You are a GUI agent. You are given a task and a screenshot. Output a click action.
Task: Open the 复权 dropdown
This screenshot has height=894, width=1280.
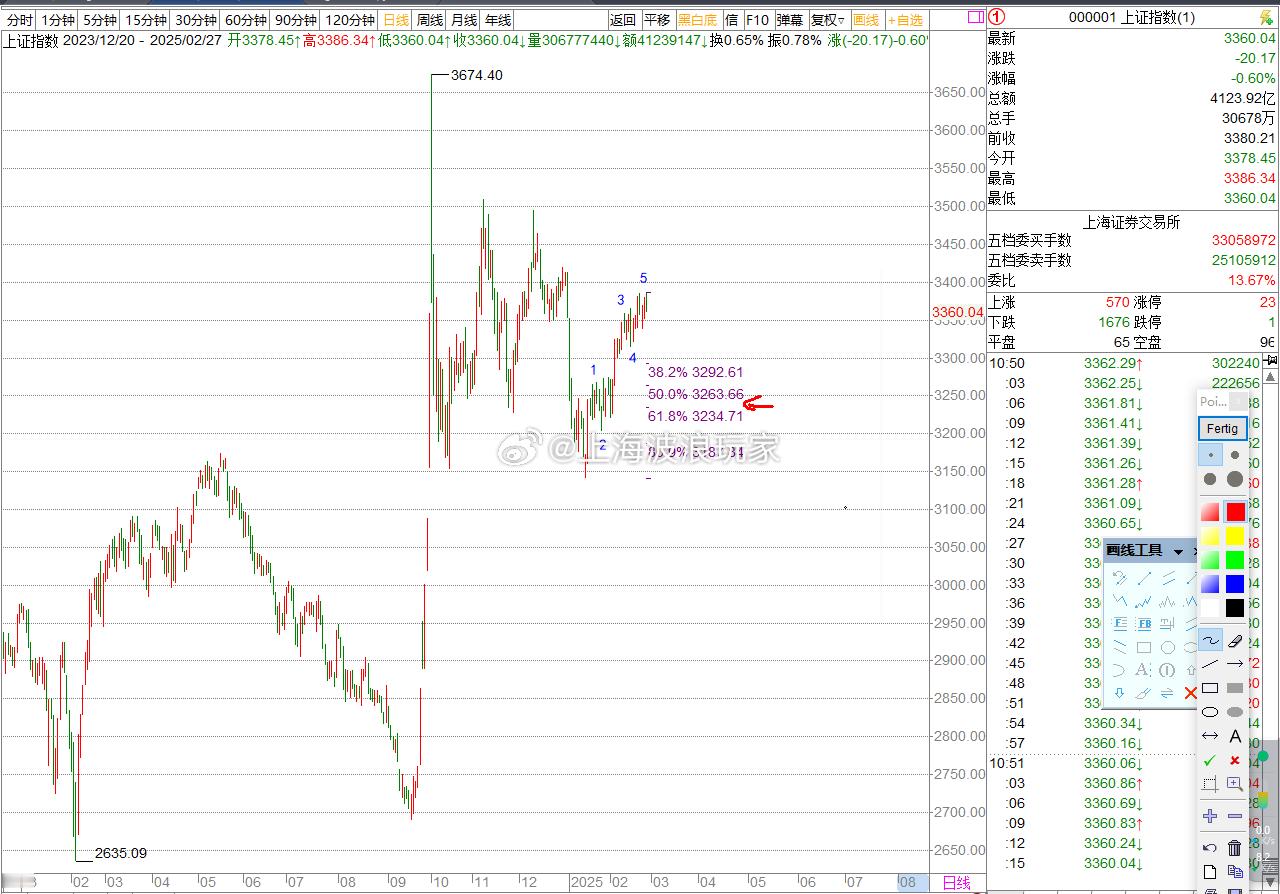click(x=827, y=20)
